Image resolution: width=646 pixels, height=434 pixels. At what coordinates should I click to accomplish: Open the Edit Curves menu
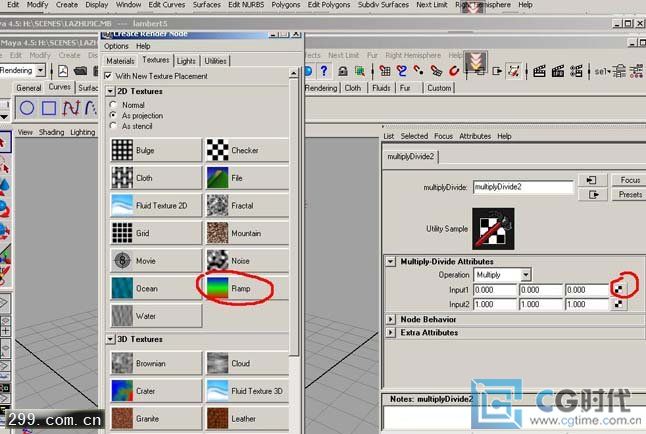[x=167, y=5]
